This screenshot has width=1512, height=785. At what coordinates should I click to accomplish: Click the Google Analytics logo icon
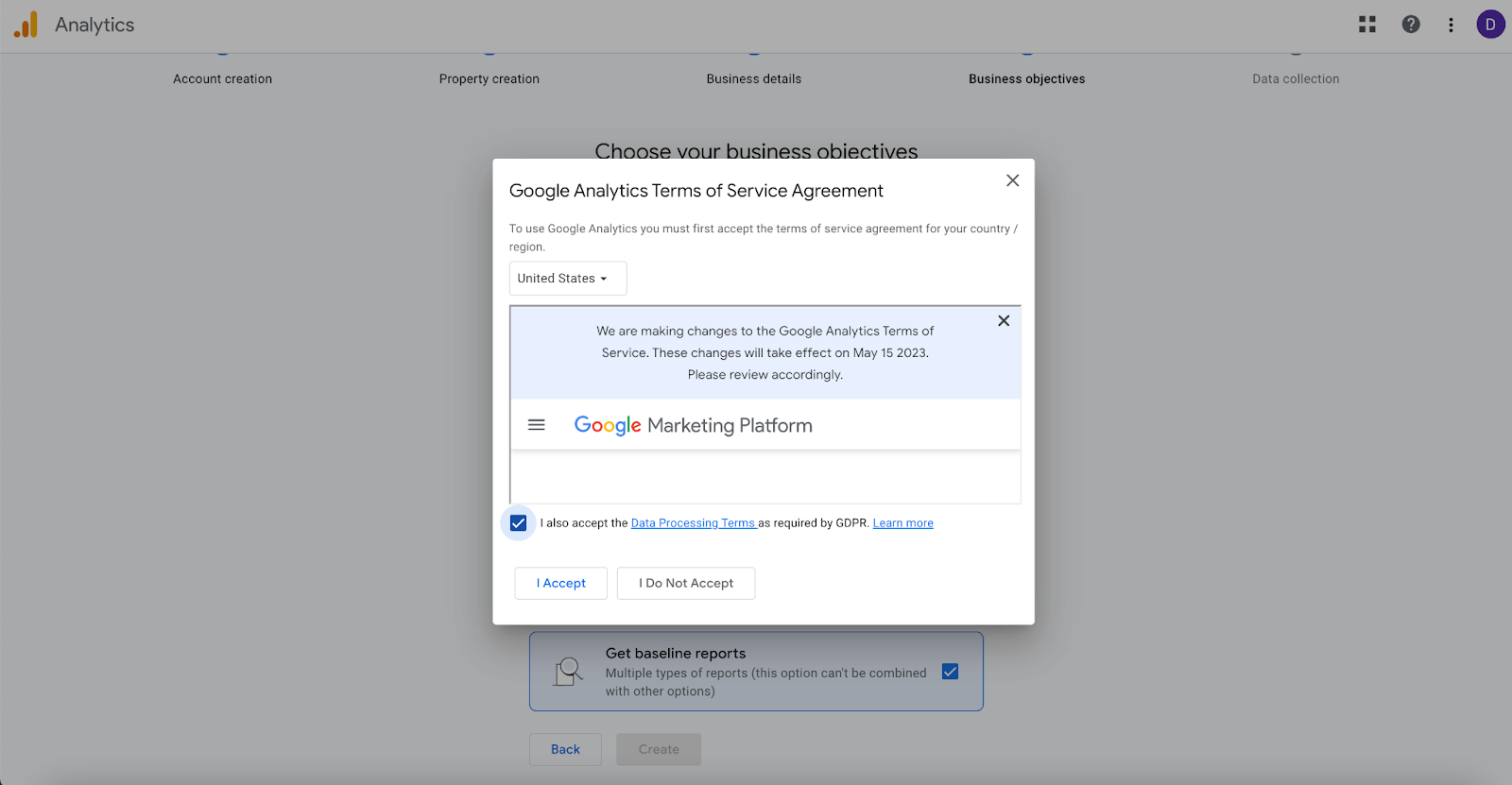point(26,25)
